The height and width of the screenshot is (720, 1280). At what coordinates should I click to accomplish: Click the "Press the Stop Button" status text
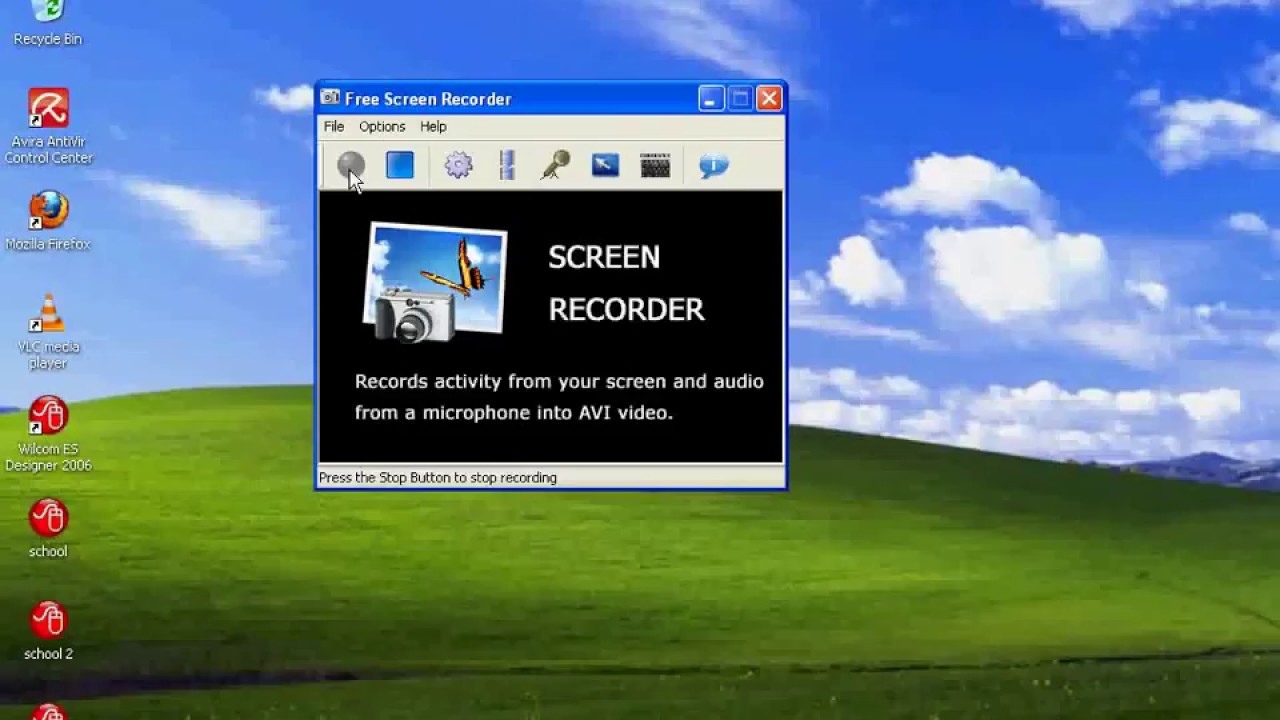pyautogui.click(x=438, y=478)
